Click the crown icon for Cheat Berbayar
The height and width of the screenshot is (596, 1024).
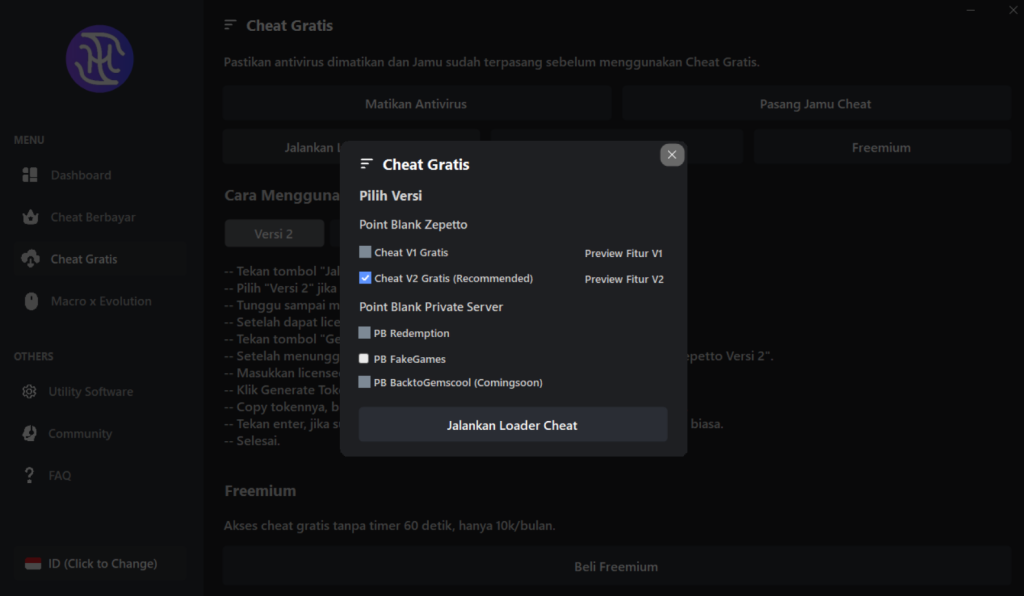30,217
